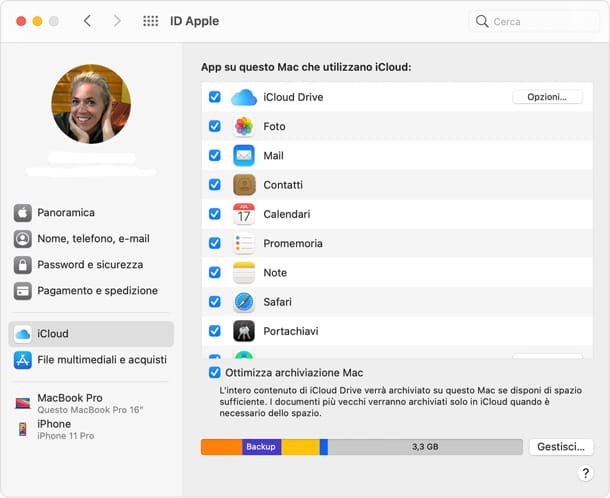Uncheck the Safari checkbox
This screenshot has width=610, height=498.
tap(215, 302)
